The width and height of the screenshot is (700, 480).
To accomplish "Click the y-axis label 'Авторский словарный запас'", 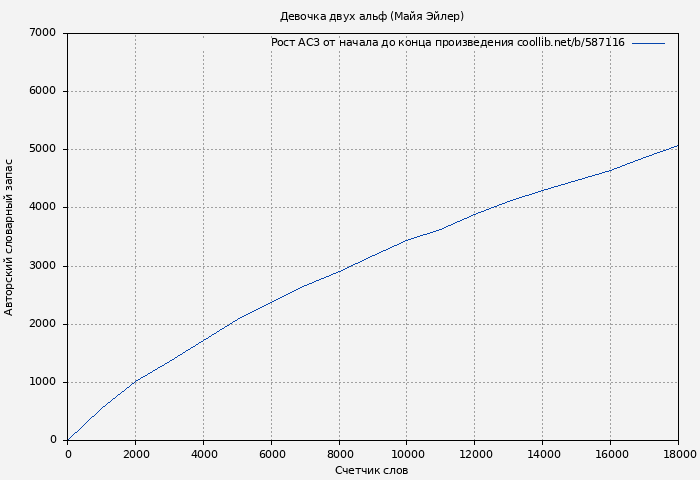I will click(10, 237).
